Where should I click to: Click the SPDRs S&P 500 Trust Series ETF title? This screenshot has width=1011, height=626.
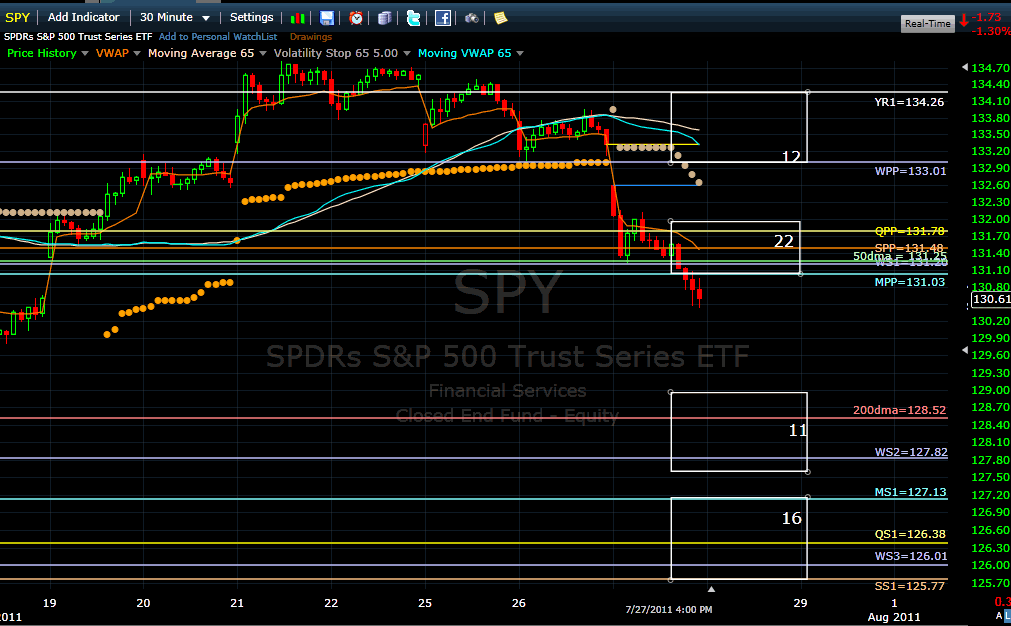[x=78, y=37]
